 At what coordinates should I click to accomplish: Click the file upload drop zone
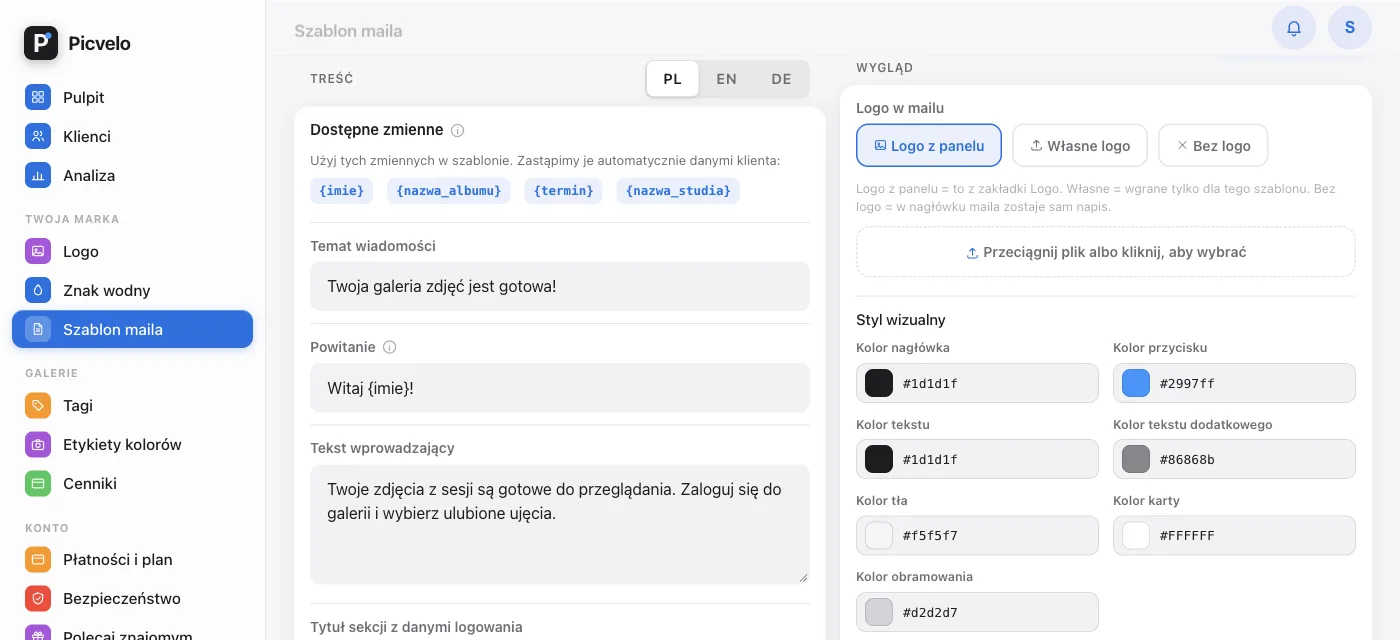coord(1106,252)
